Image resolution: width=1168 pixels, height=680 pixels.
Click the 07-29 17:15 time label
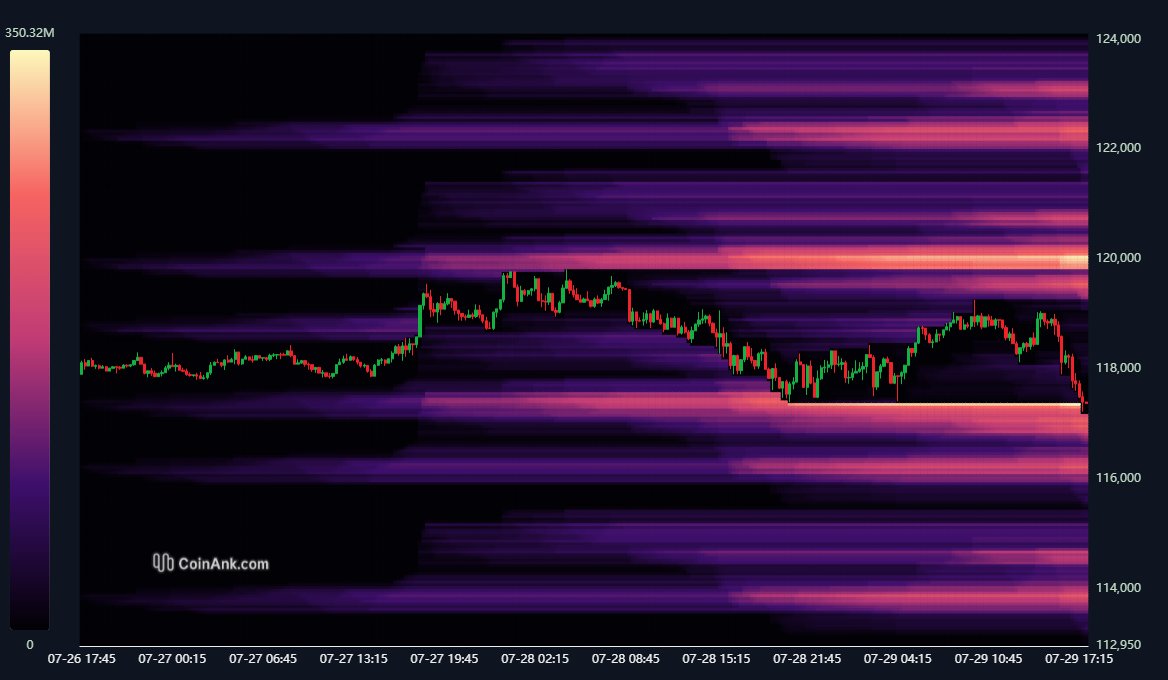[x=1079, y=659]
